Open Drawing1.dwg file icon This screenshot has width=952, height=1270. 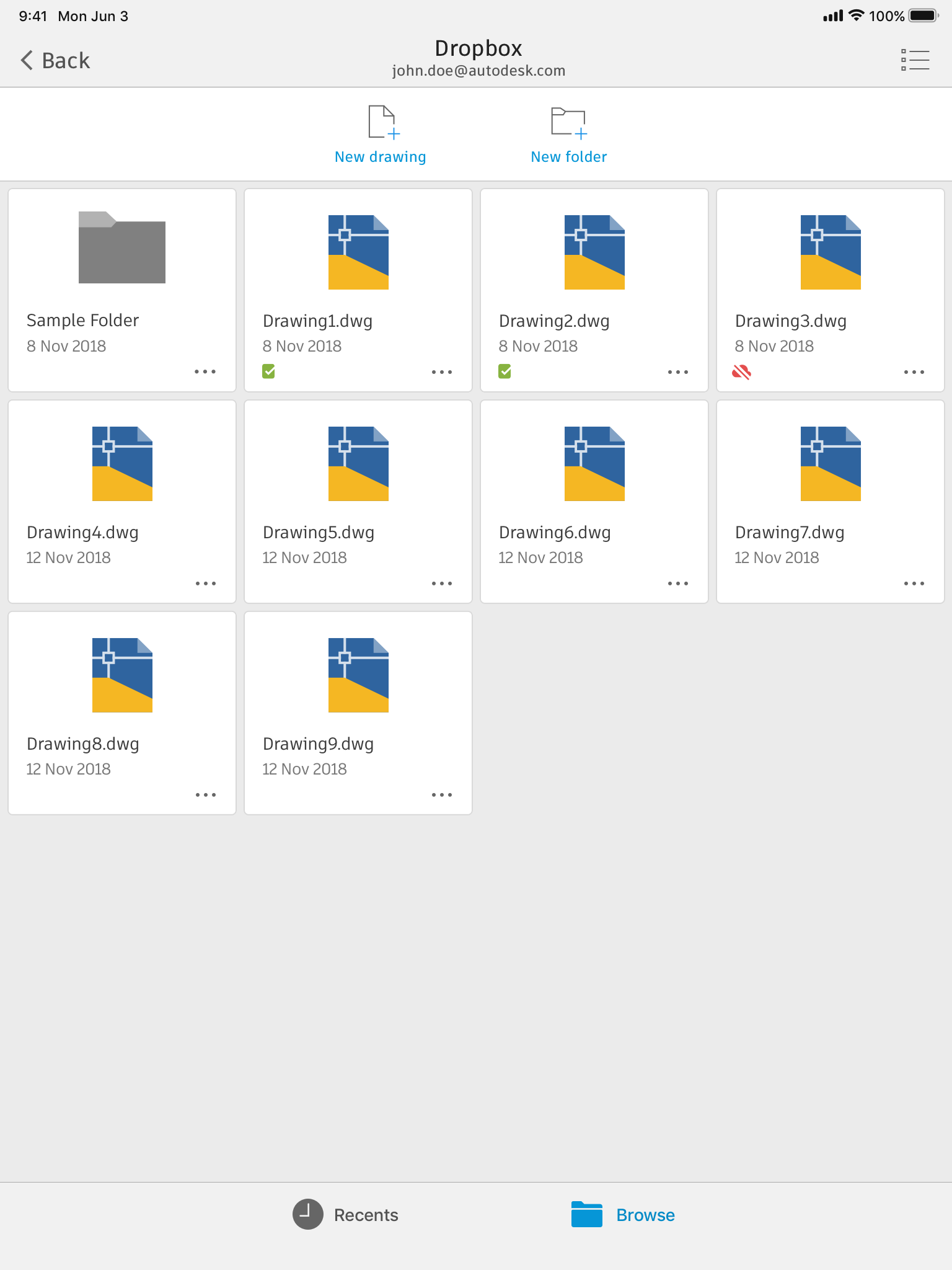tap(358, 252)
